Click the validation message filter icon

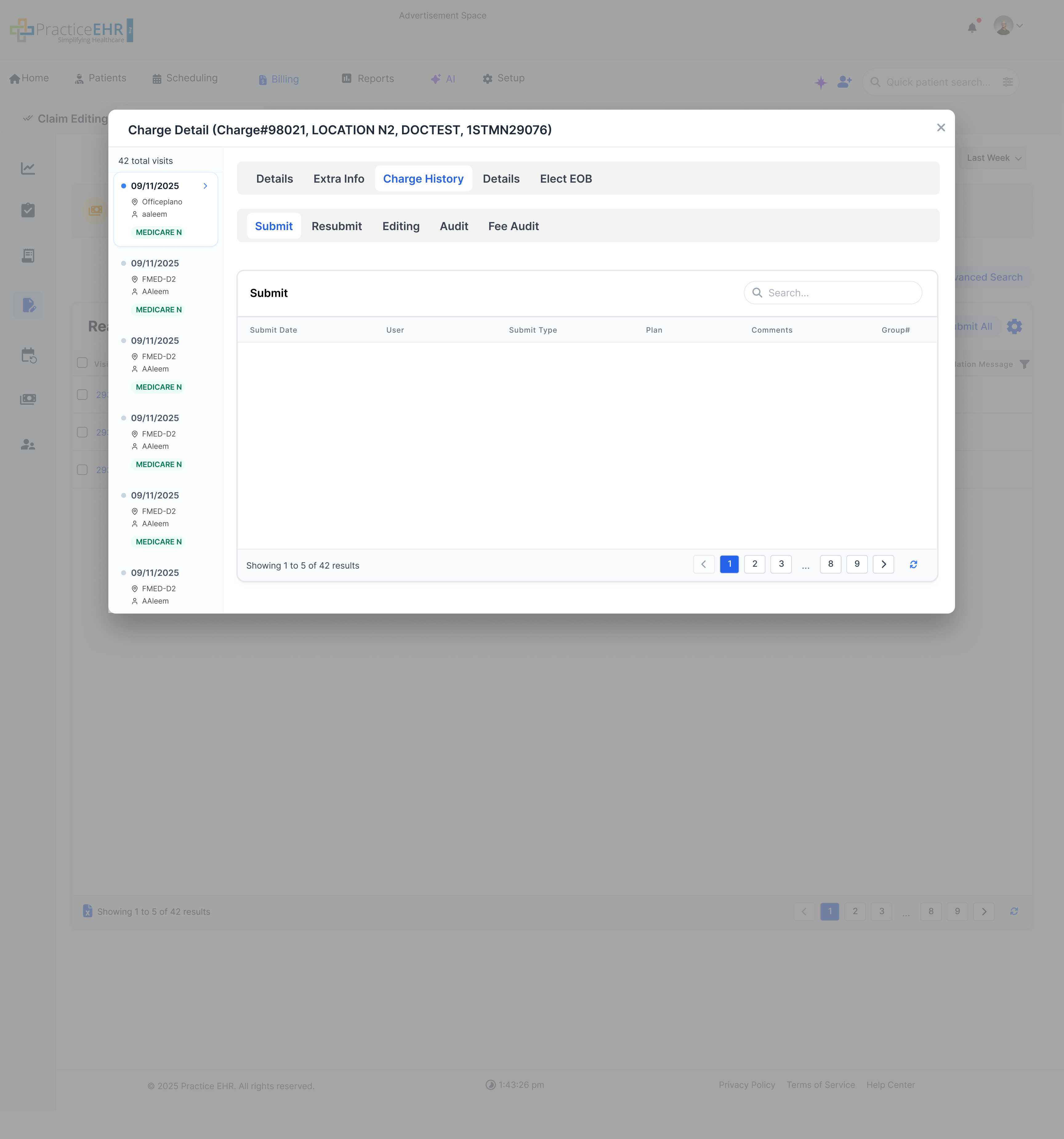[x=1025, y=364]
